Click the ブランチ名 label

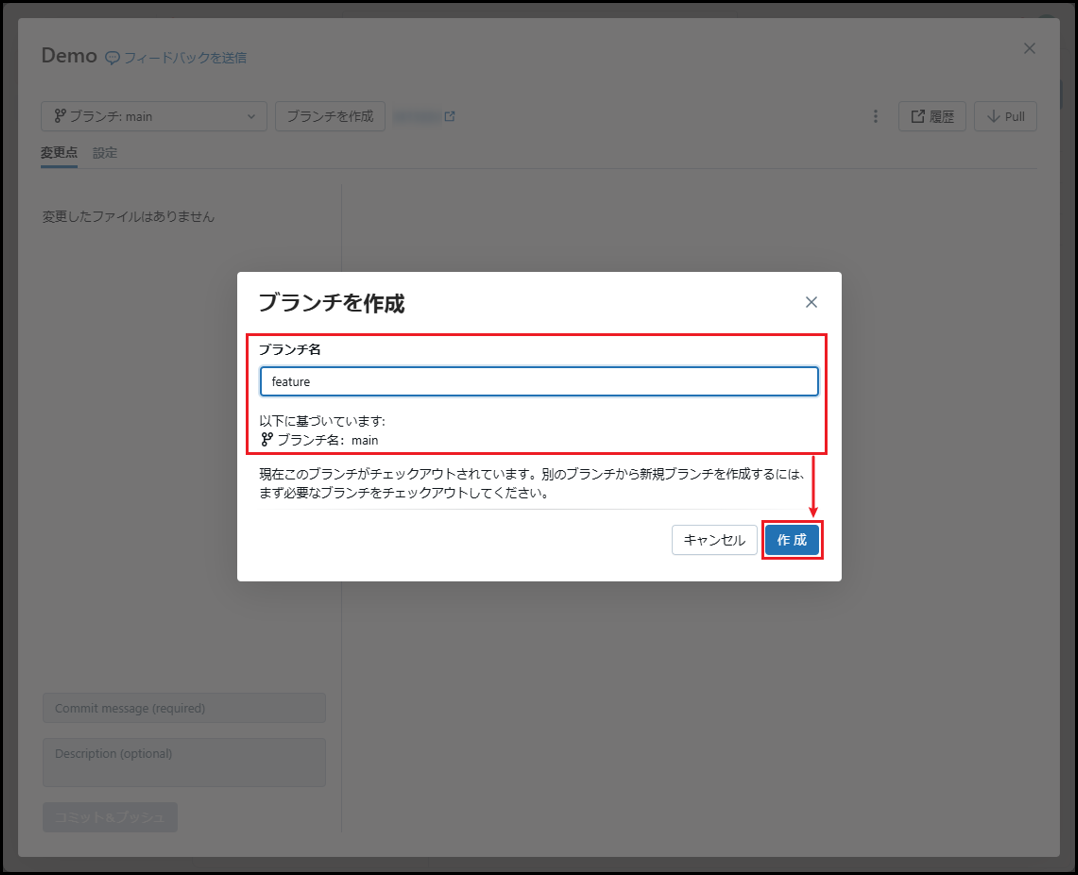(289, 349)
